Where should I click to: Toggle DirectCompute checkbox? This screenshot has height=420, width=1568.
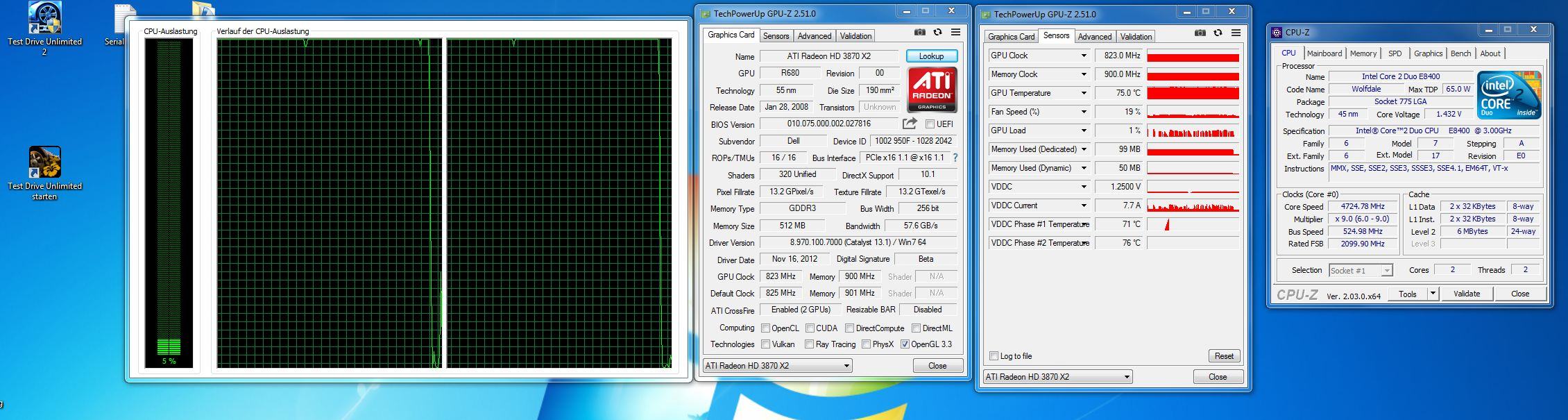(849, 328)
